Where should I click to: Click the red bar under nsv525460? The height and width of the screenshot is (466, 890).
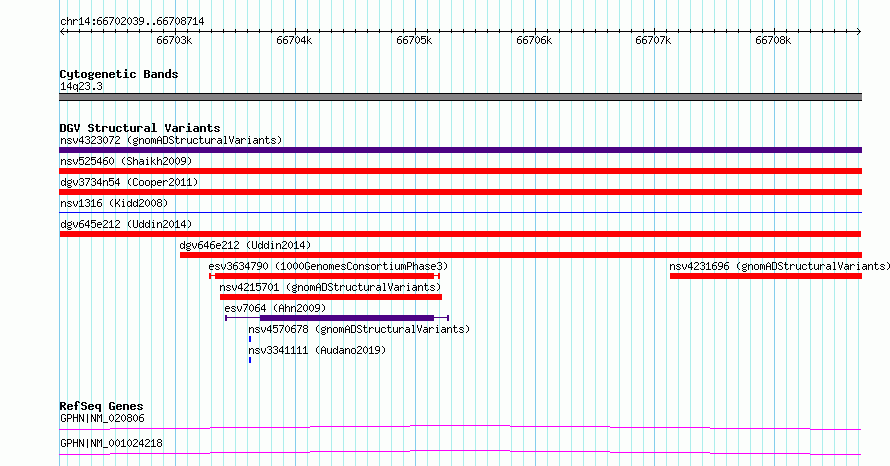coord(460,171)
